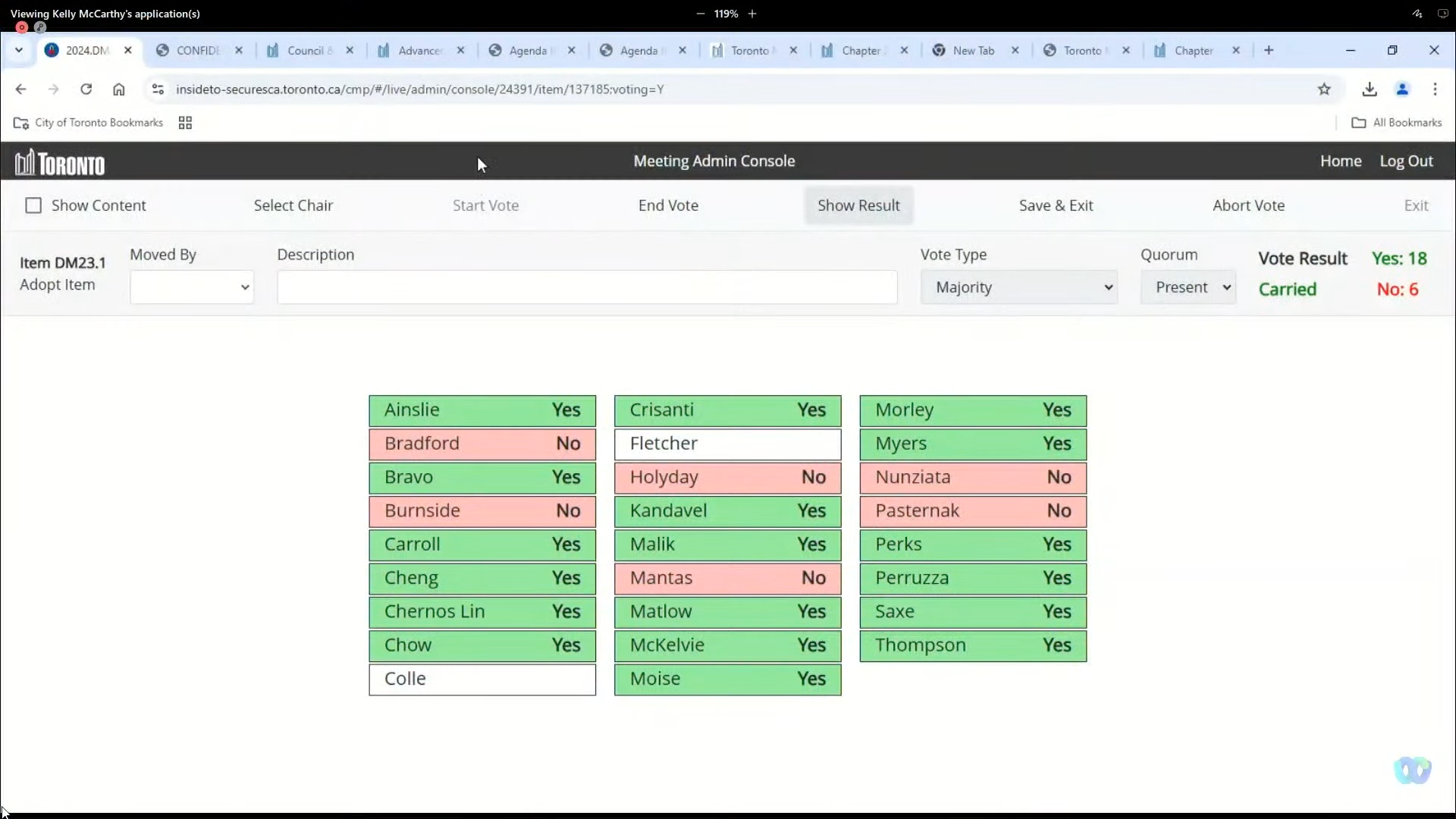Screen dimensions: 1456x819
Task: Click Select Chair
Action: 293,206
